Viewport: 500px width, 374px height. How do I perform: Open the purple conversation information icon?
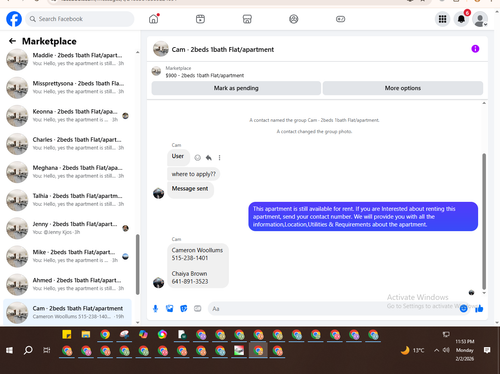475,49
